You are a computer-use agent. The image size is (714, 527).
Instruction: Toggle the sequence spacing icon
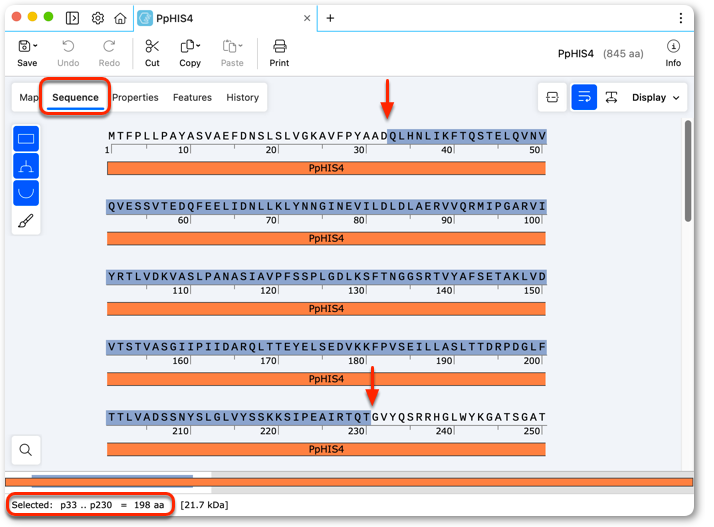[x=611, y=97]
